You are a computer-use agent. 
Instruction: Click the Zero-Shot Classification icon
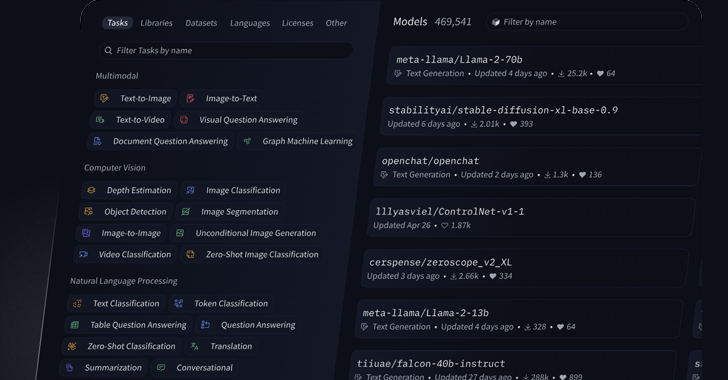(72, 346)
